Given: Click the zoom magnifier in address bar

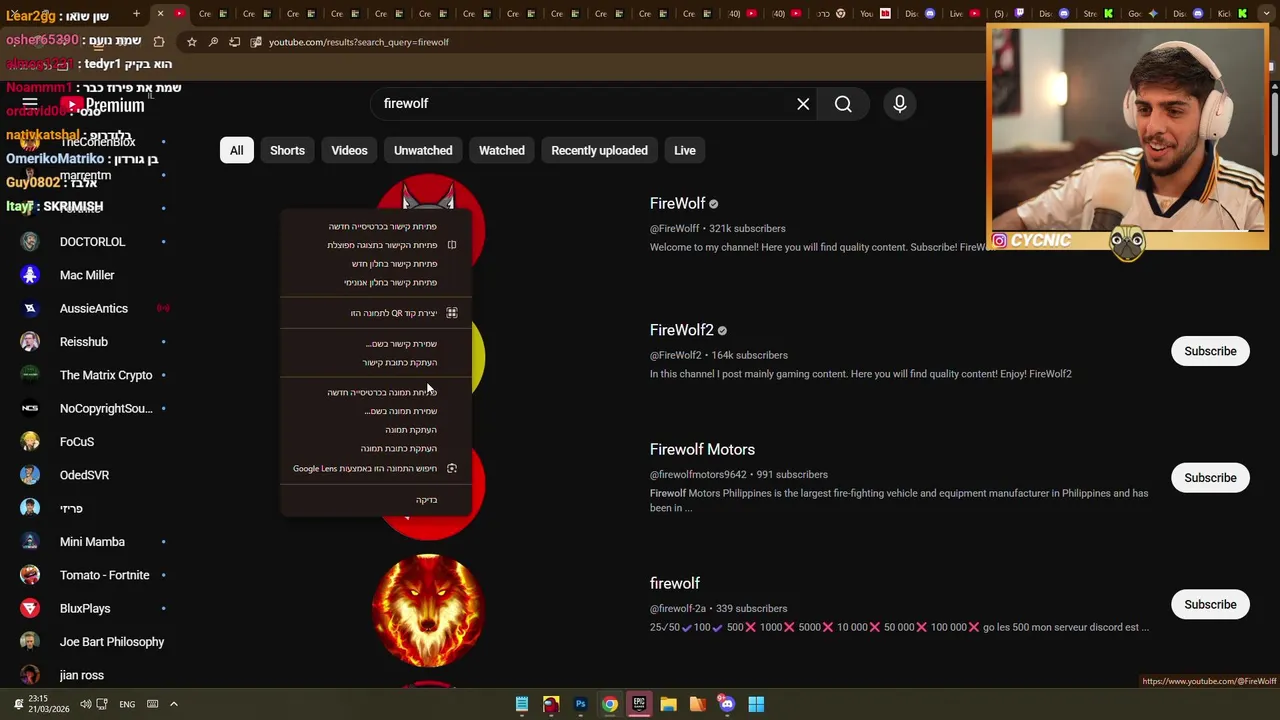Looking at the screenshot, I should [x=213, y=42].
